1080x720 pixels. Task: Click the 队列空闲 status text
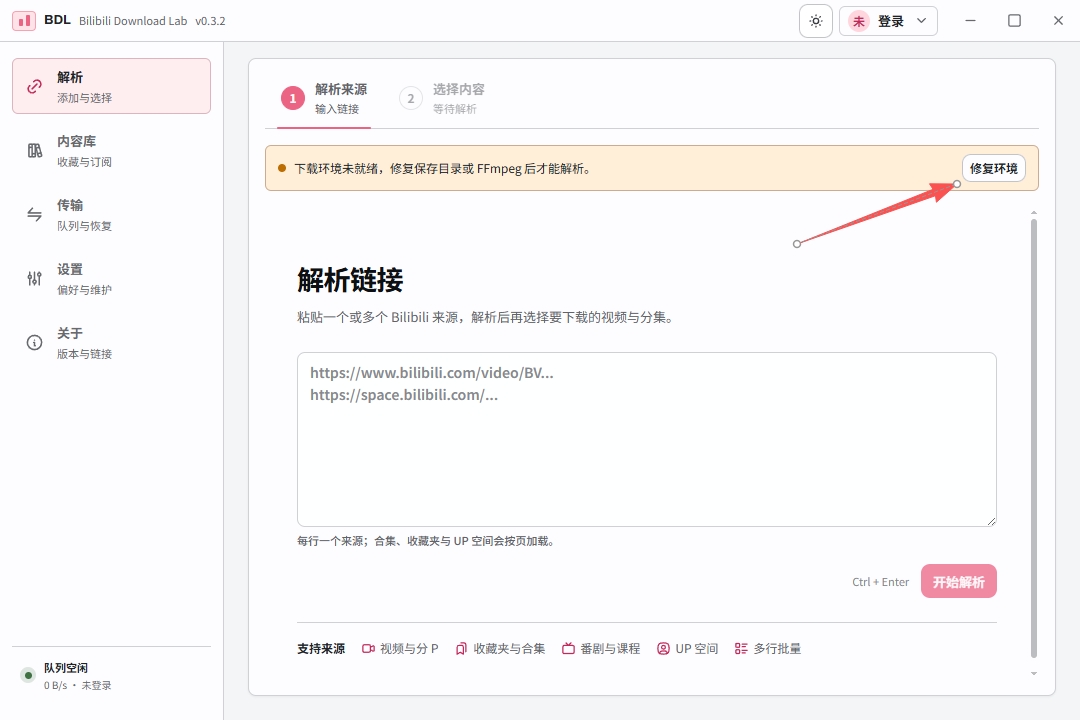click(66, 668)
